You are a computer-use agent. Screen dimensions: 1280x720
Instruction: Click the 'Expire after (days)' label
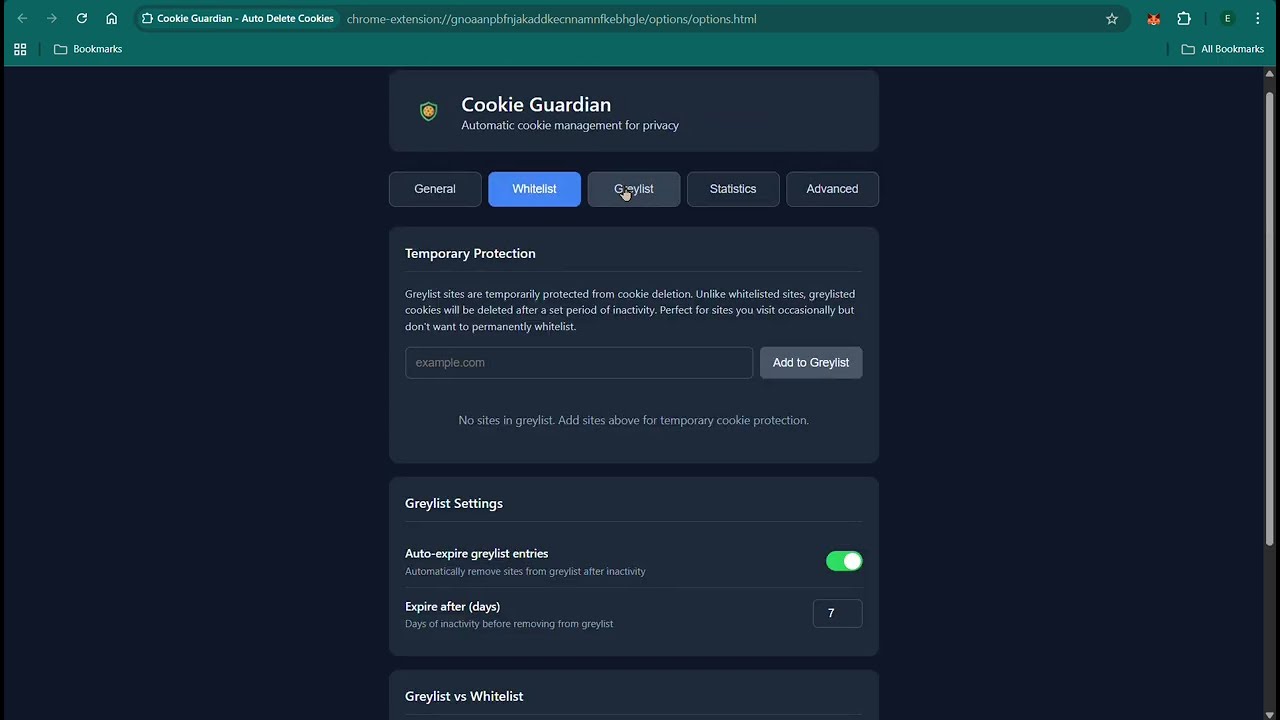coord(452,606)
